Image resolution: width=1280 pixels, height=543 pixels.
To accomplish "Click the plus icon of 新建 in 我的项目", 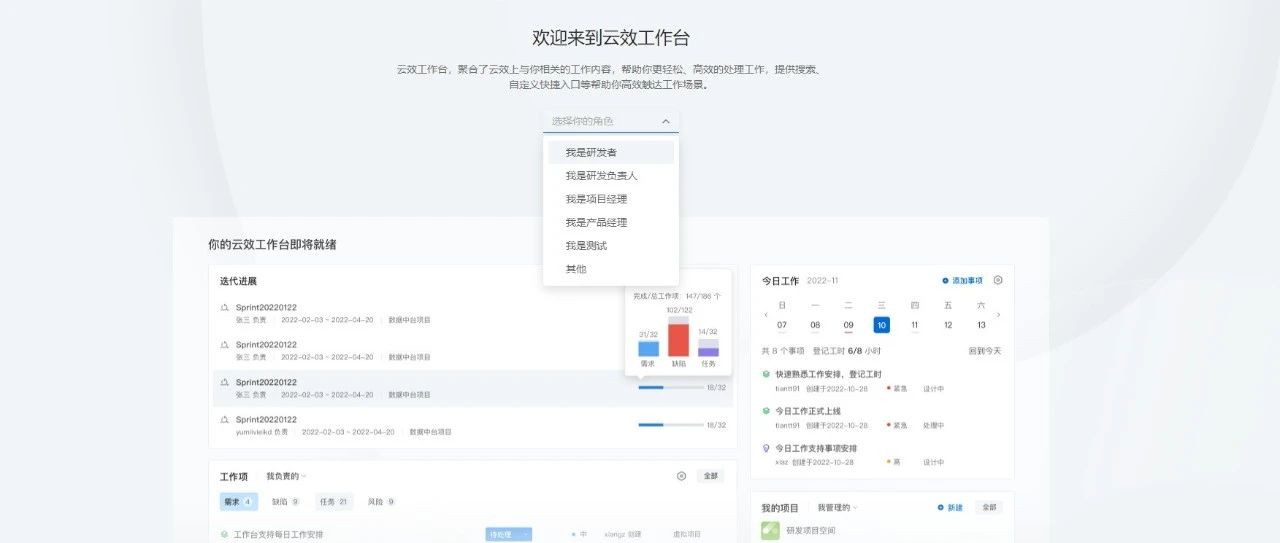I will coord(940,507).
